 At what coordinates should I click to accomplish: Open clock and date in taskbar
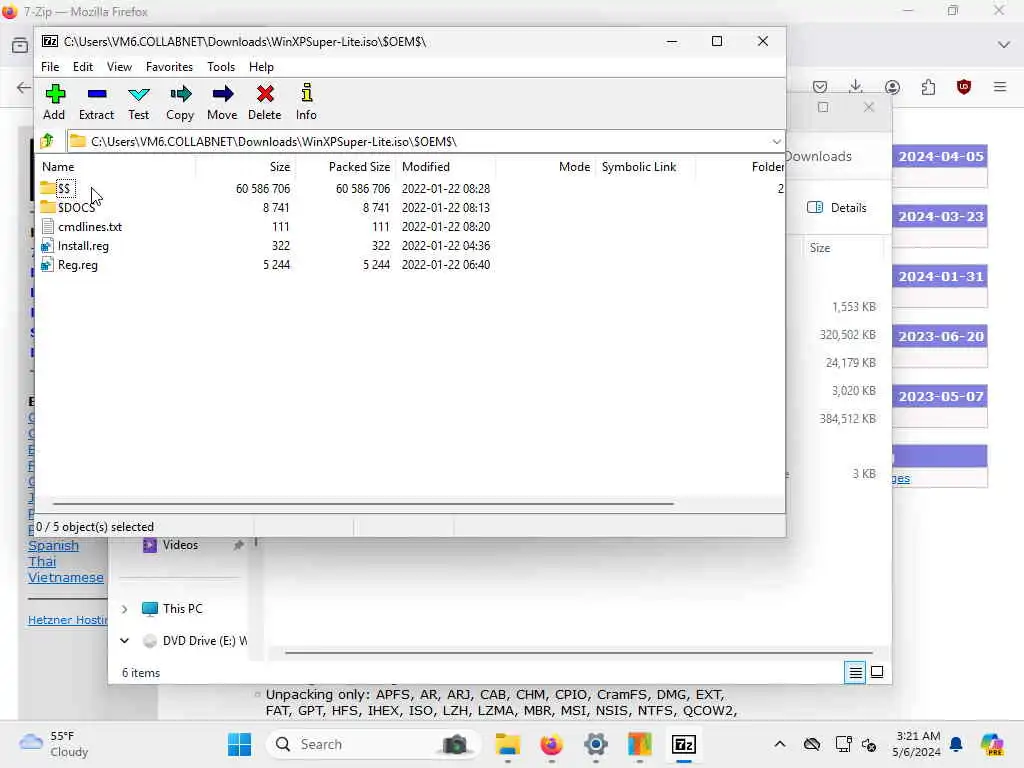pyautogui.click(x=918, y=744)
